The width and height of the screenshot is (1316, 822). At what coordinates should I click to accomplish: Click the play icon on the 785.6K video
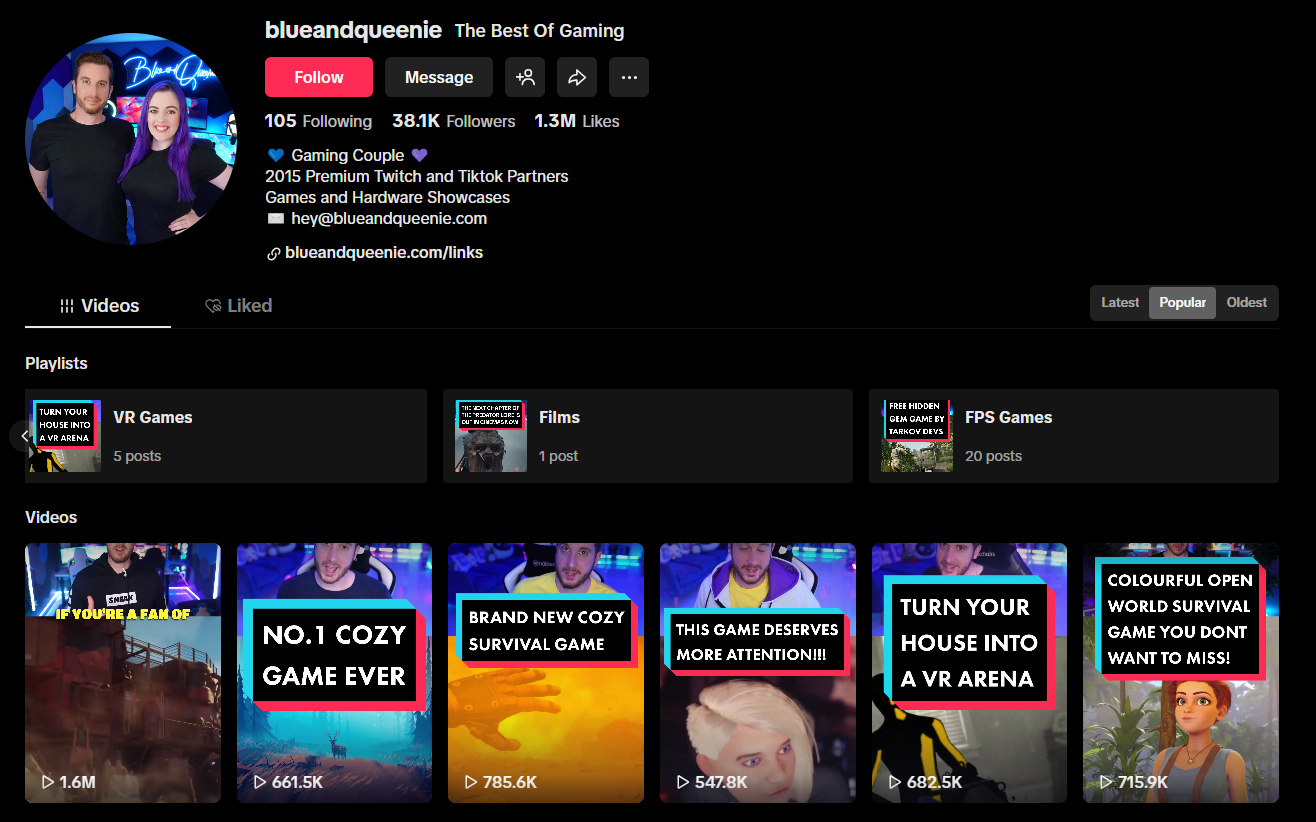pos(470,782)
